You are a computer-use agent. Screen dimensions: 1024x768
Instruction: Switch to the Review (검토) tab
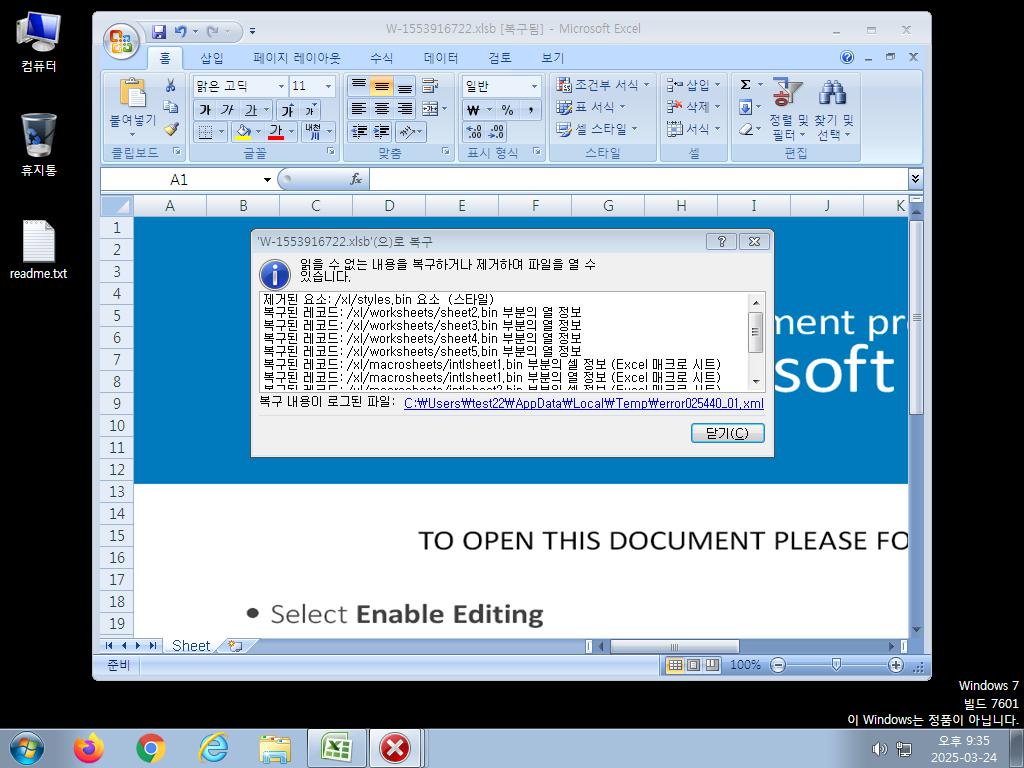pos(500,58)
